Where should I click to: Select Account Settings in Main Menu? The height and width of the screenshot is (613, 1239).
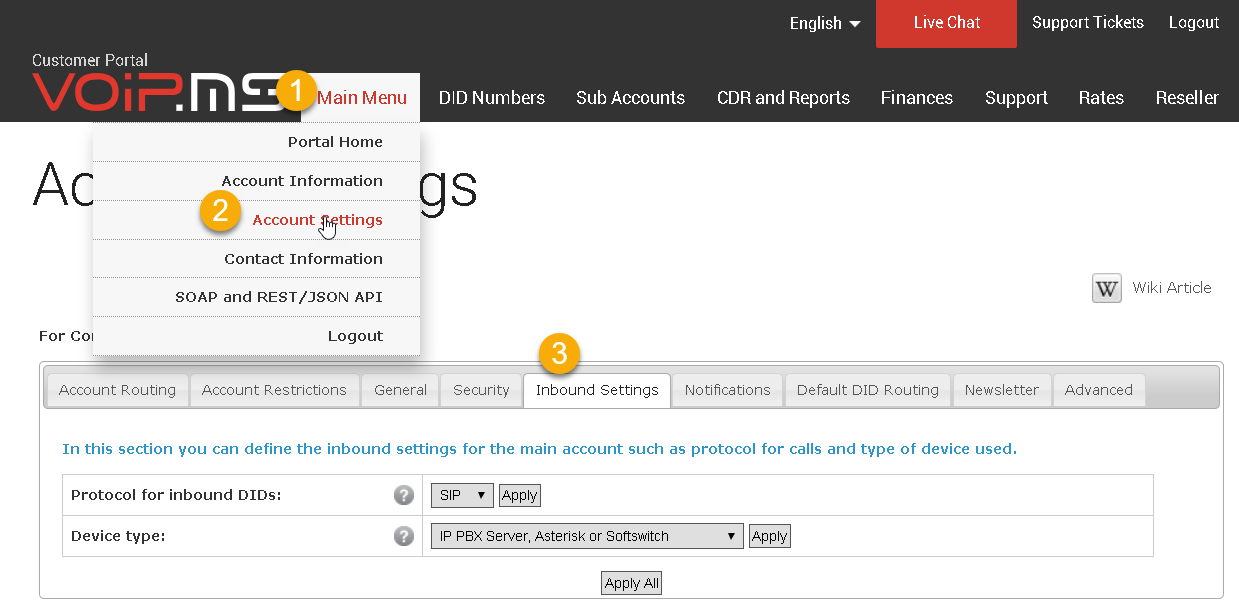317,220
